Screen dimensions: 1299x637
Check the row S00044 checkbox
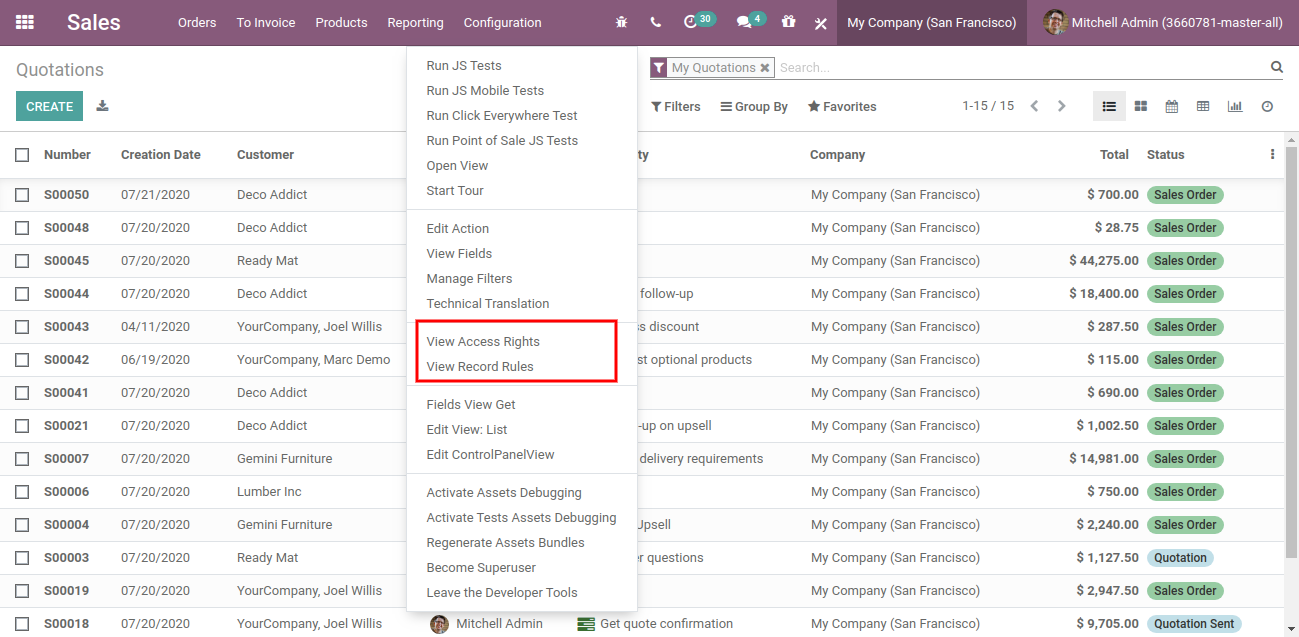[22, 294]
